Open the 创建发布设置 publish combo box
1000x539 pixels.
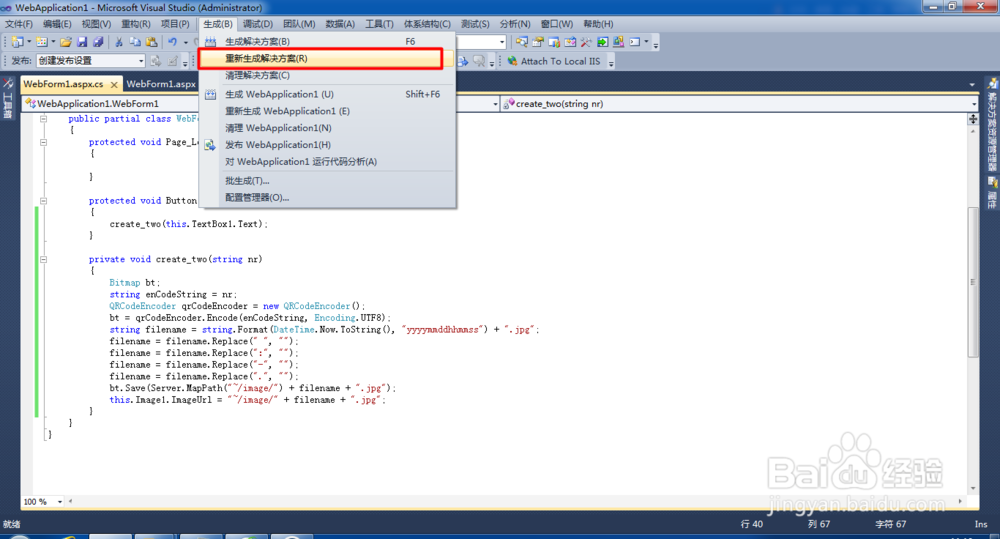pos(90,61)
